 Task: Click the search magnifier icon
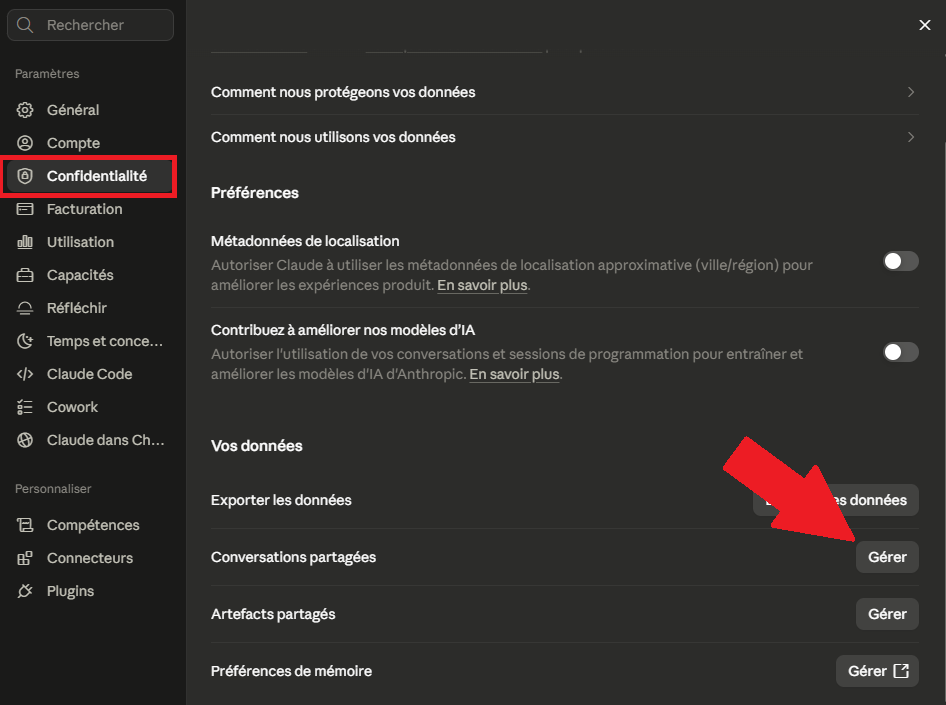25,25
